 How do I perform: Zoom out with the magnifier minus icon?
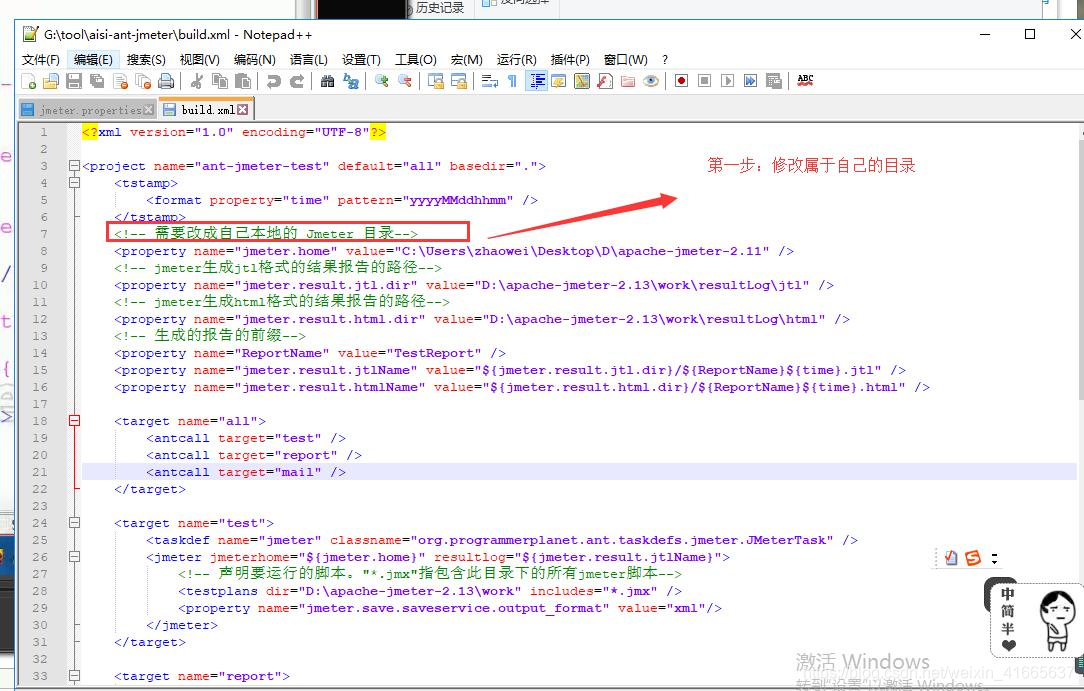(x=405, y=82)
